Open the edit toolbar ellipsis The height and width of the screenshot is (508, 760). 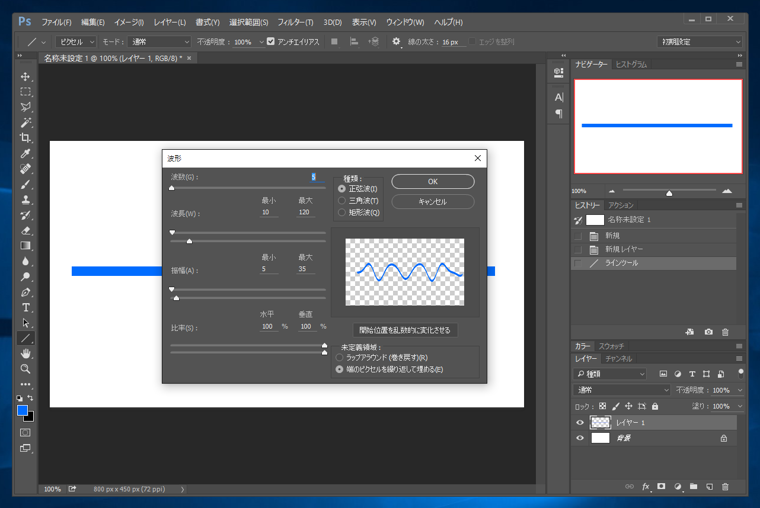26,384
